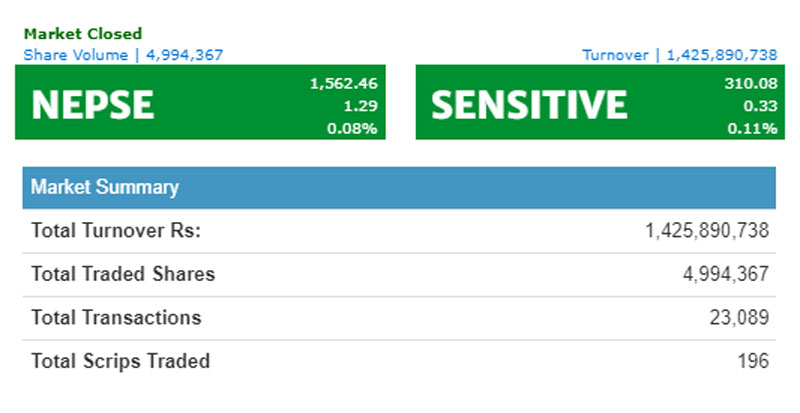
Task: Click the Total Traded Shares row label
Action: (123, 274)
